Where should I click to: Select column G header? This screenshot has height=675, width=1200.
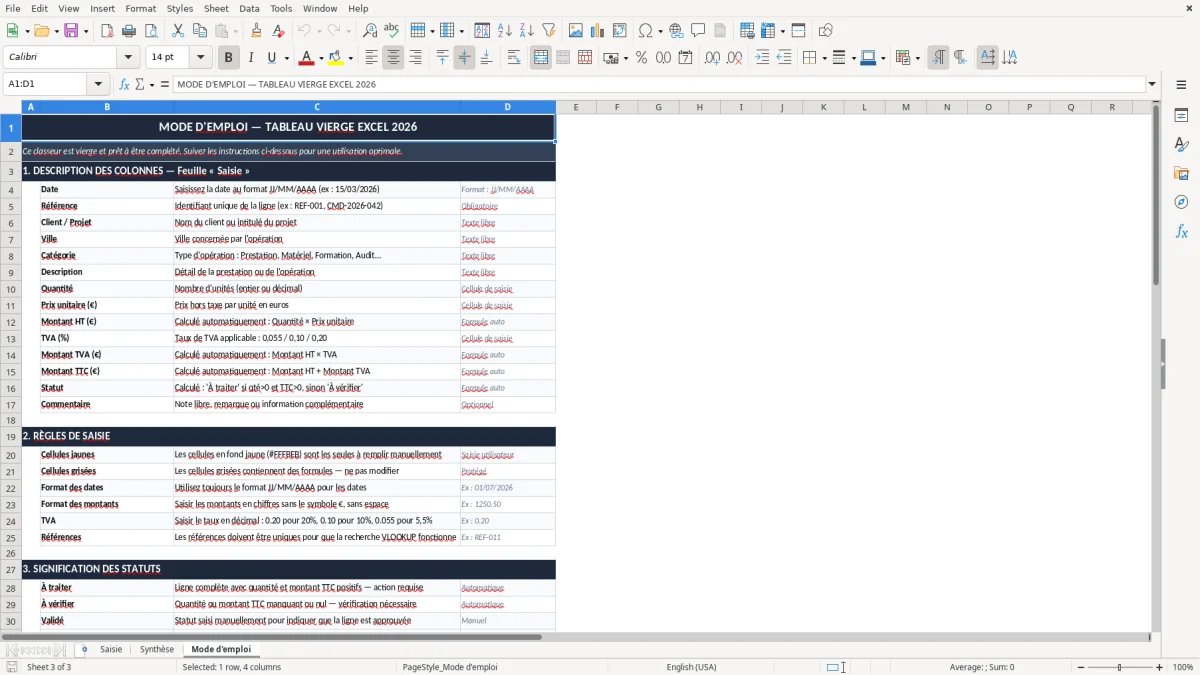(x=658, y=107)
